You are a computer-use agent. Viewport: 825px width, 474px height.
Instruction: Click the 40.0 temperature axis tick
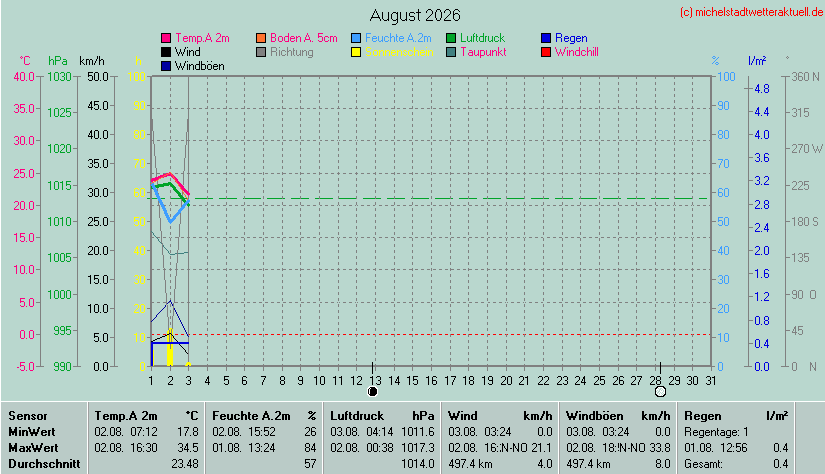(24, 77)
